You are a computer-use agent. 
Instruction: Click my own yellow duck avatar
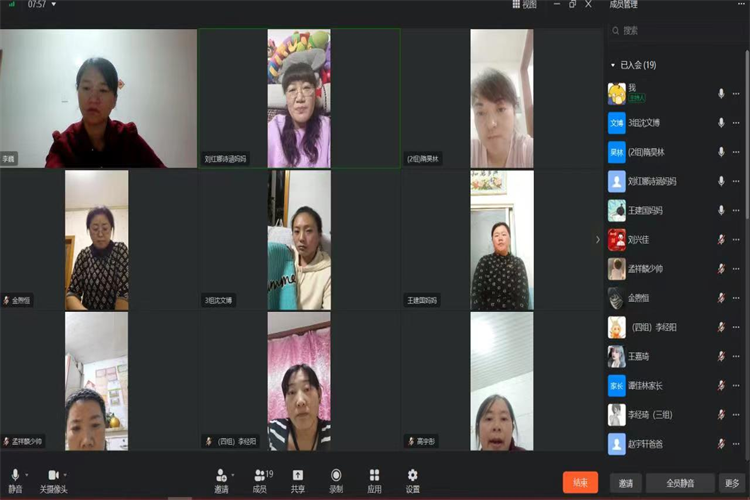pos(617,93)
